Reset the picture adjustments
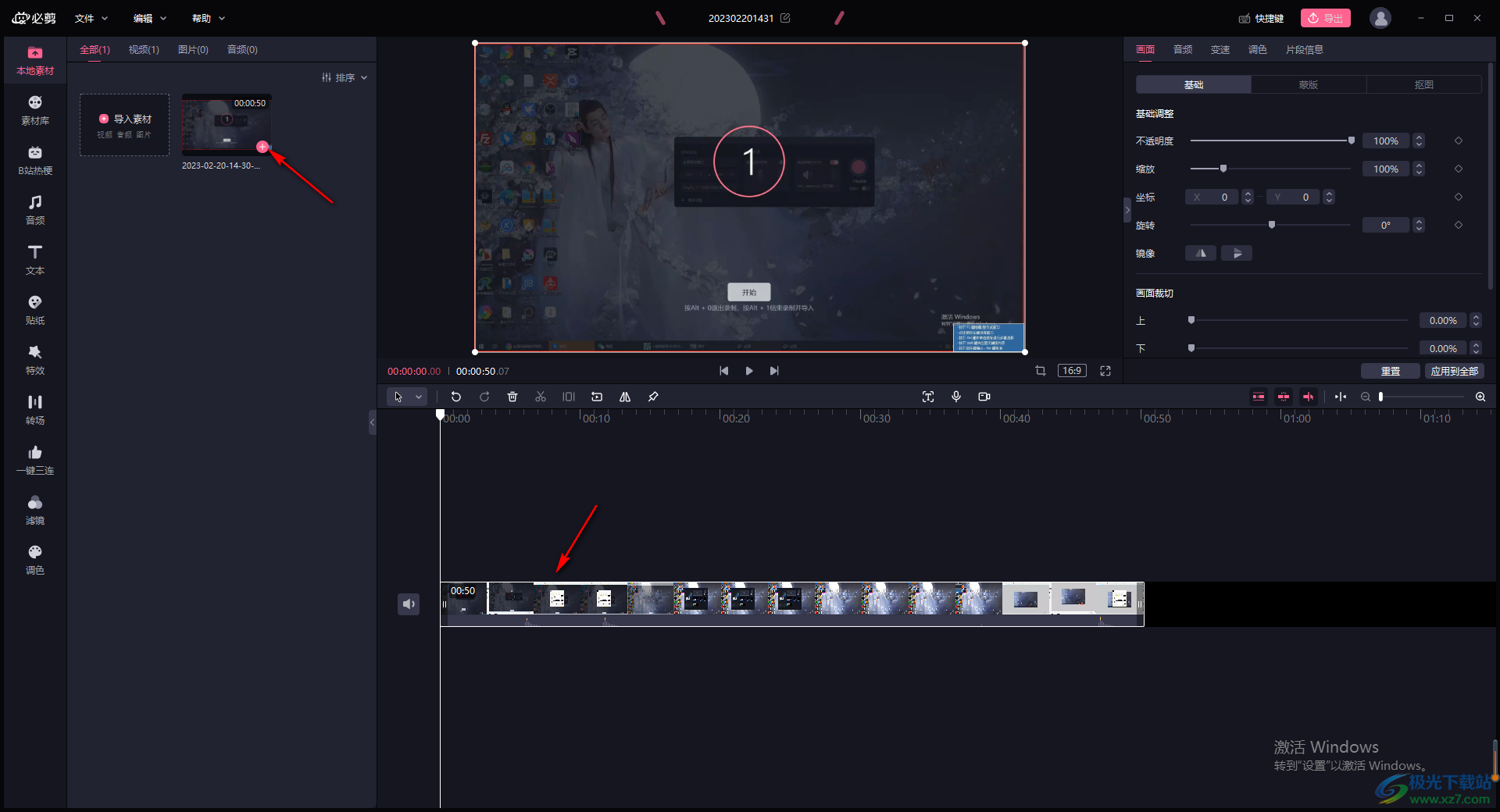Viewport: 1500px width, 812px height. [1391, 371]
